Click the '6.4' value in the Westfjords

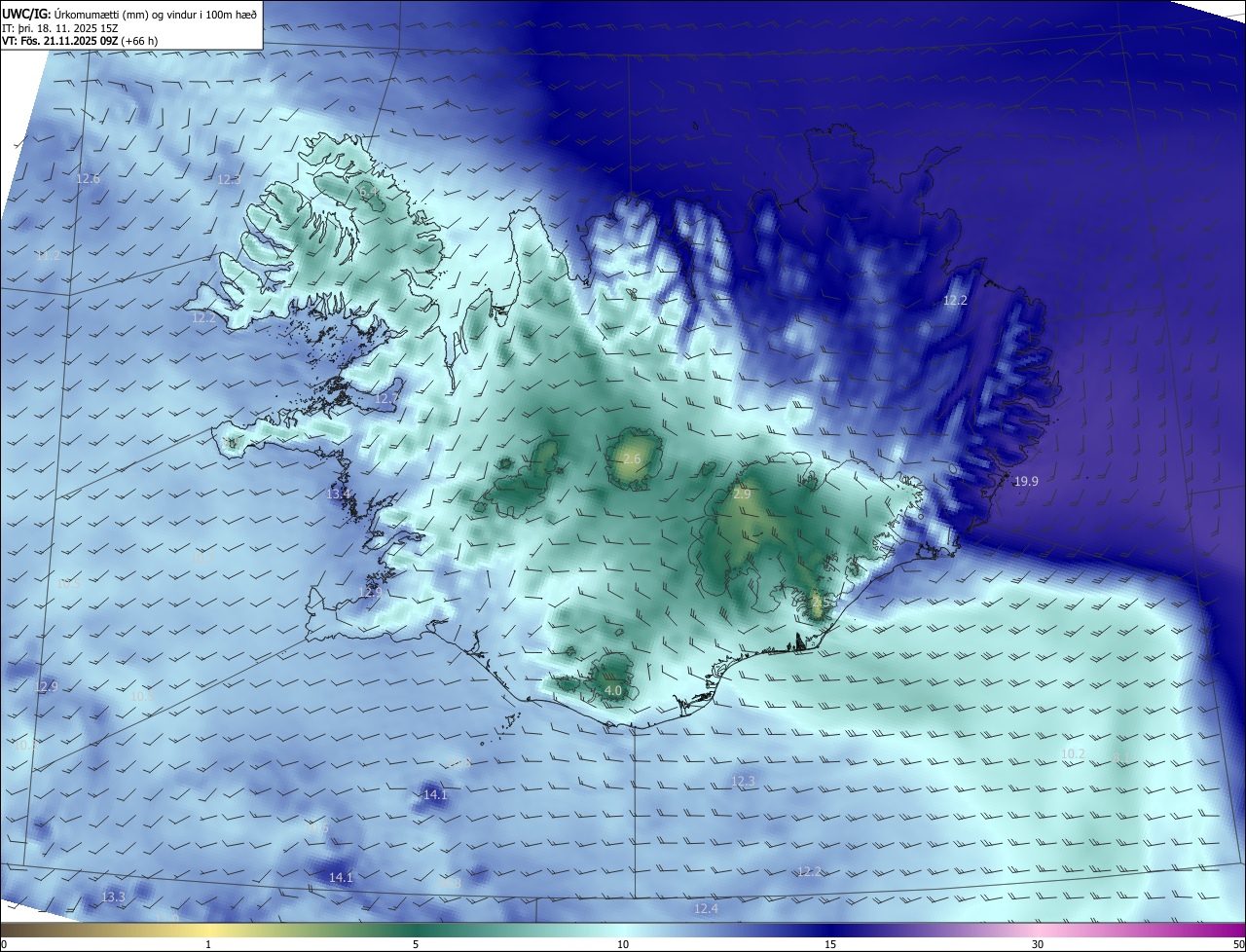(x=369, y=193)
